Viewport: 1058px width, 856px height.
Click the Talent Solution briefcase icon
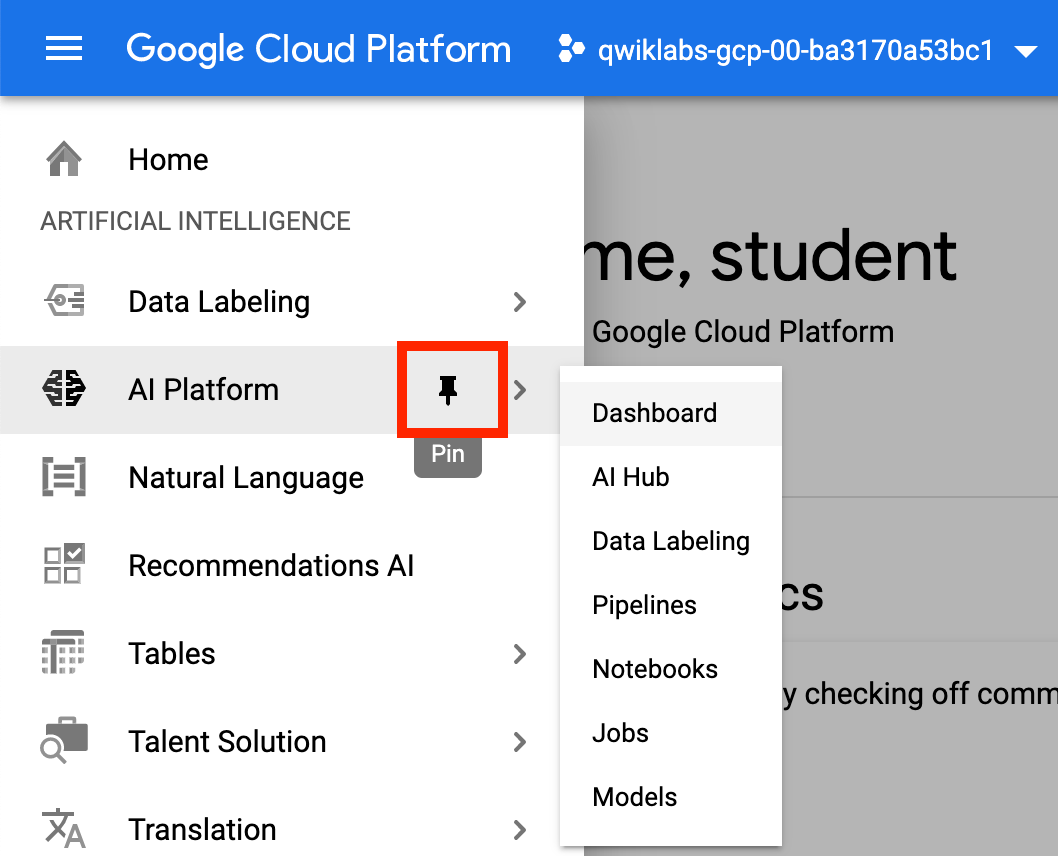point(64,740)
